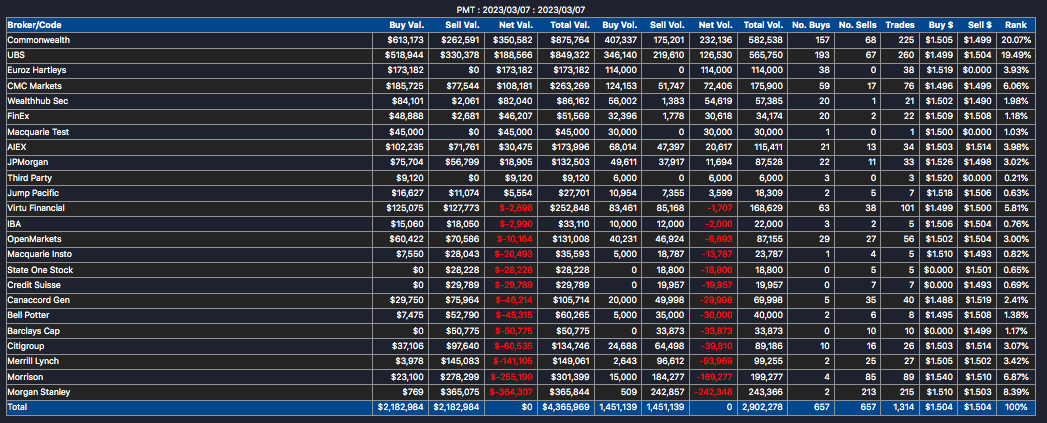Select the Merrill Lynch broker name
The image size is (1047, 423).
point(33,362)
